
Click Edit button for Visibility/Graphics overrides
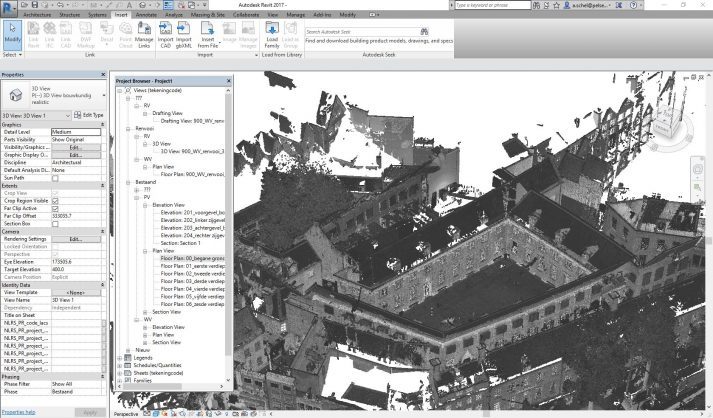(76, 147)
